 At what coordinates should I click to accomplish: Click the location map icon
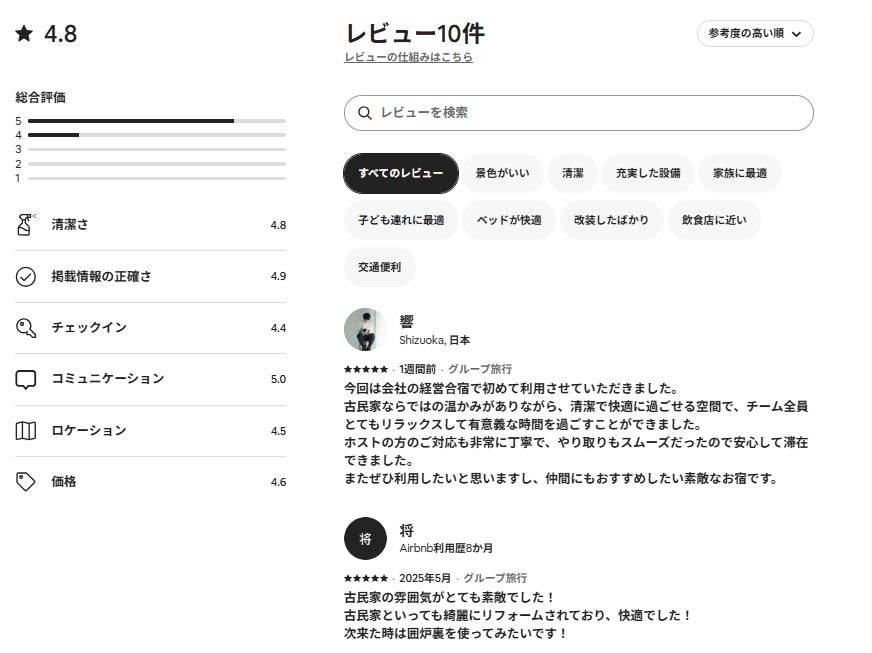(x=26, y=431)
